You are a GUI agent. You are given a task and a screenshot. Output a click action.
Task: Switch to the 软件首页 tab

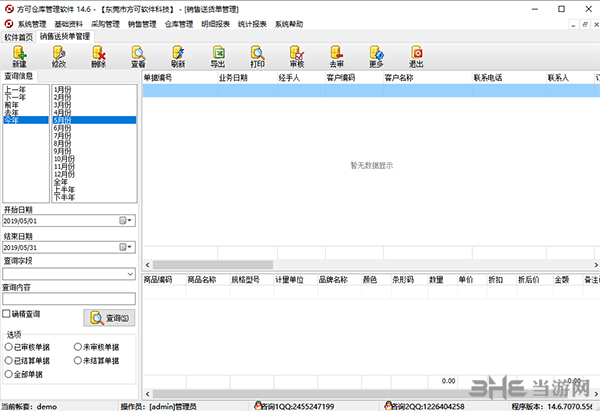click(x=18, y=37)
